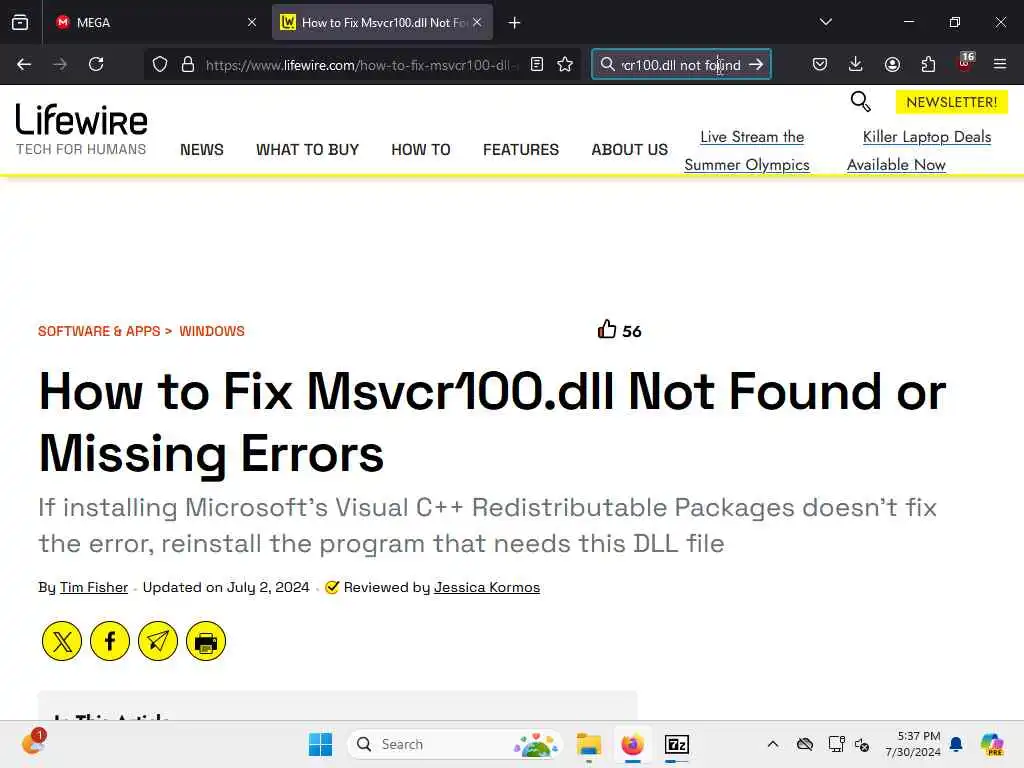The width and height of the screenshot is (1024, 768).
Task: Close the Lifewire Msvcr100.dll tab
Action: (x=477, y=22)
